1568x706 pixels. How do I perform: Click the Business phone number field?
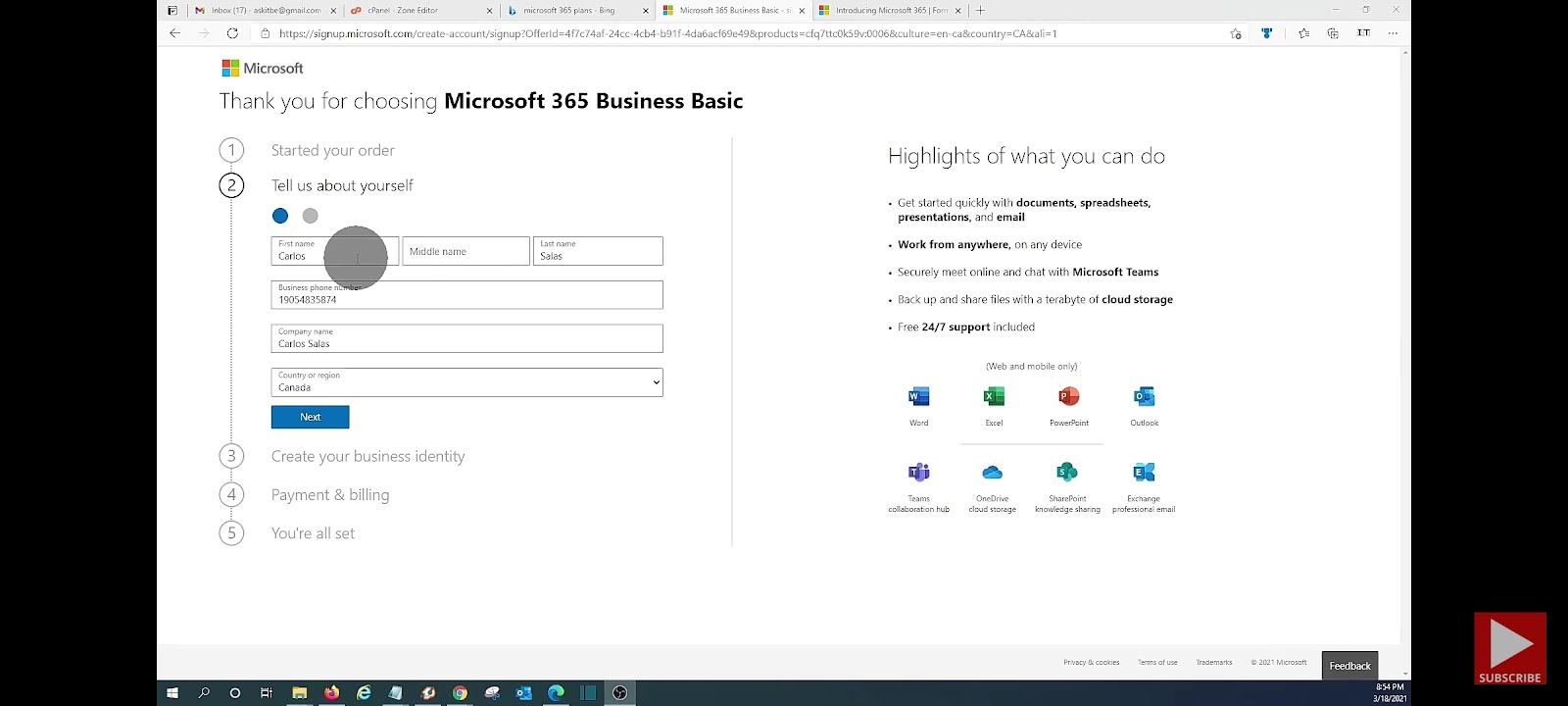(x=466, y=295)
